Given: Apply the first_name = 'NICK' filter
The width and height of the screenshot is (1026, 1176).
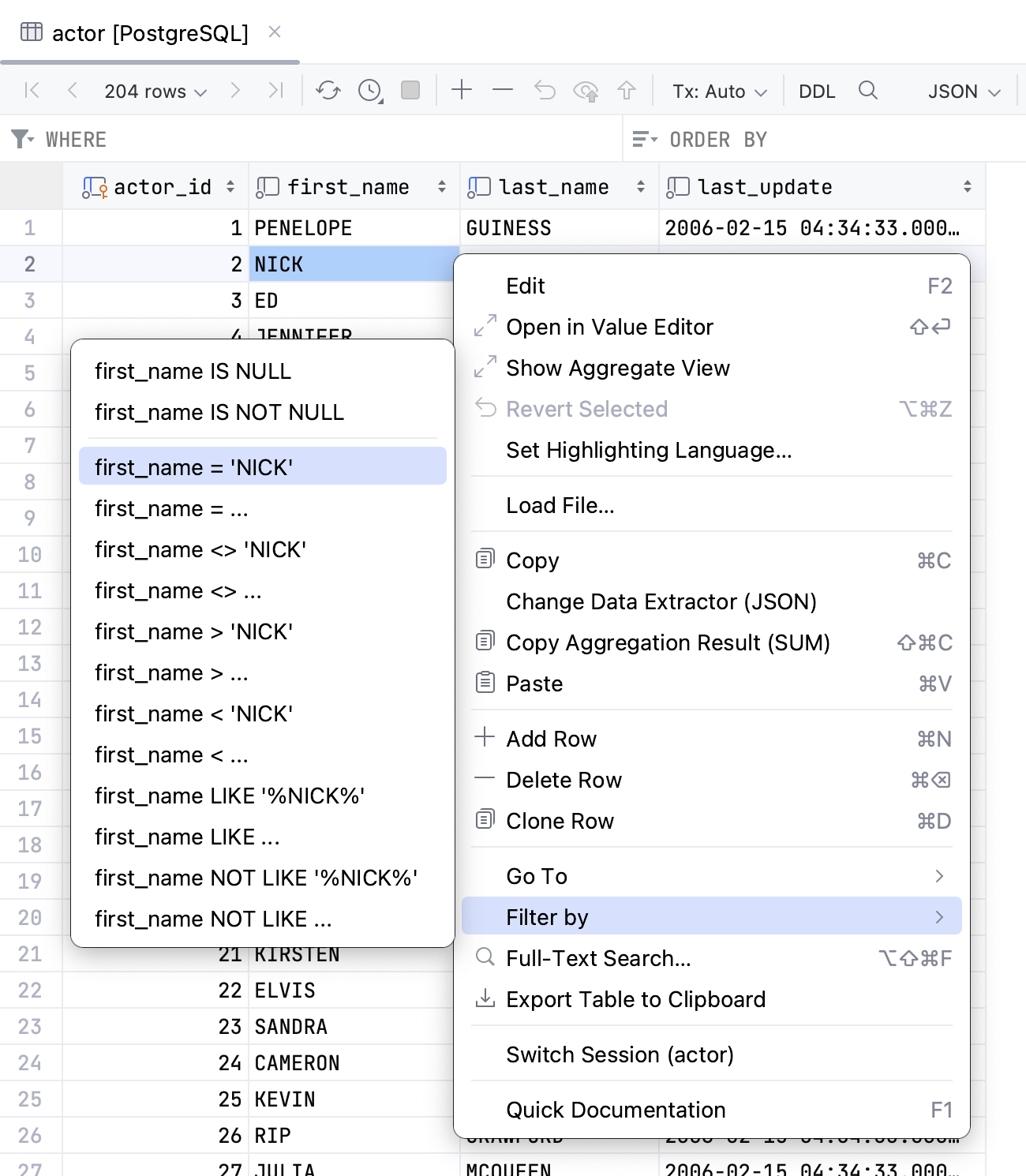Looking at the screenshot, I should point(193,466).
